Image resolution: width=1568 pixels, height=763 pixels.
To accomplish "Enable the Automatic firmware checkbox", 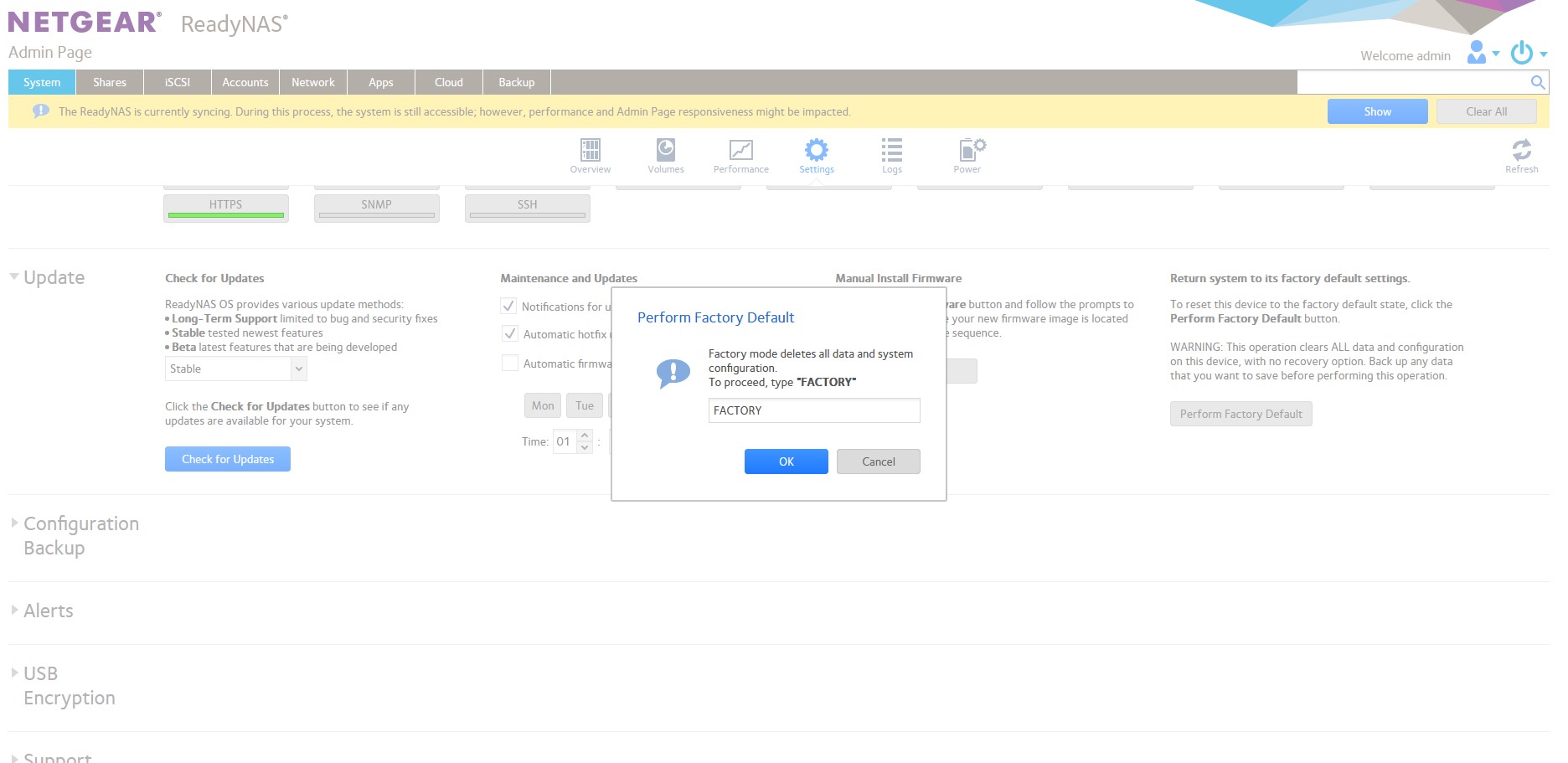I will click(509, 363).
